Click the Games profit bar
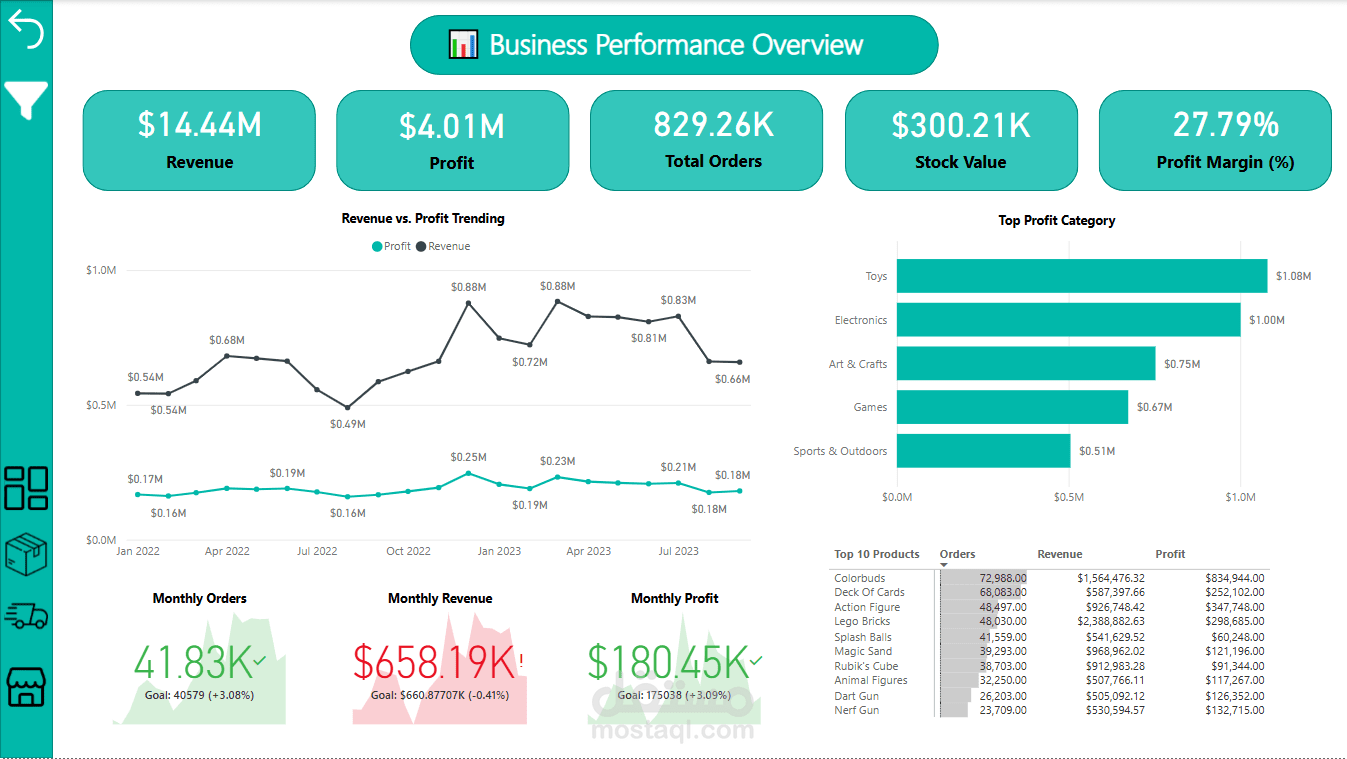The image size is (1347, 759). click(x=1012, y=407)
